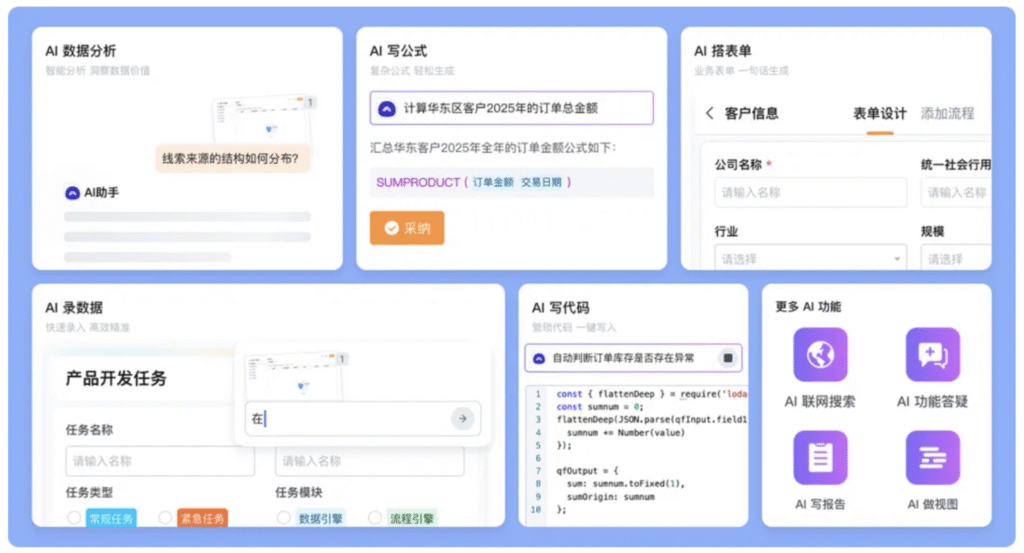The width and height of the screenshot is (1024, 553).
Task: Select the 常规任务 radio button
Action: (74, 518)
